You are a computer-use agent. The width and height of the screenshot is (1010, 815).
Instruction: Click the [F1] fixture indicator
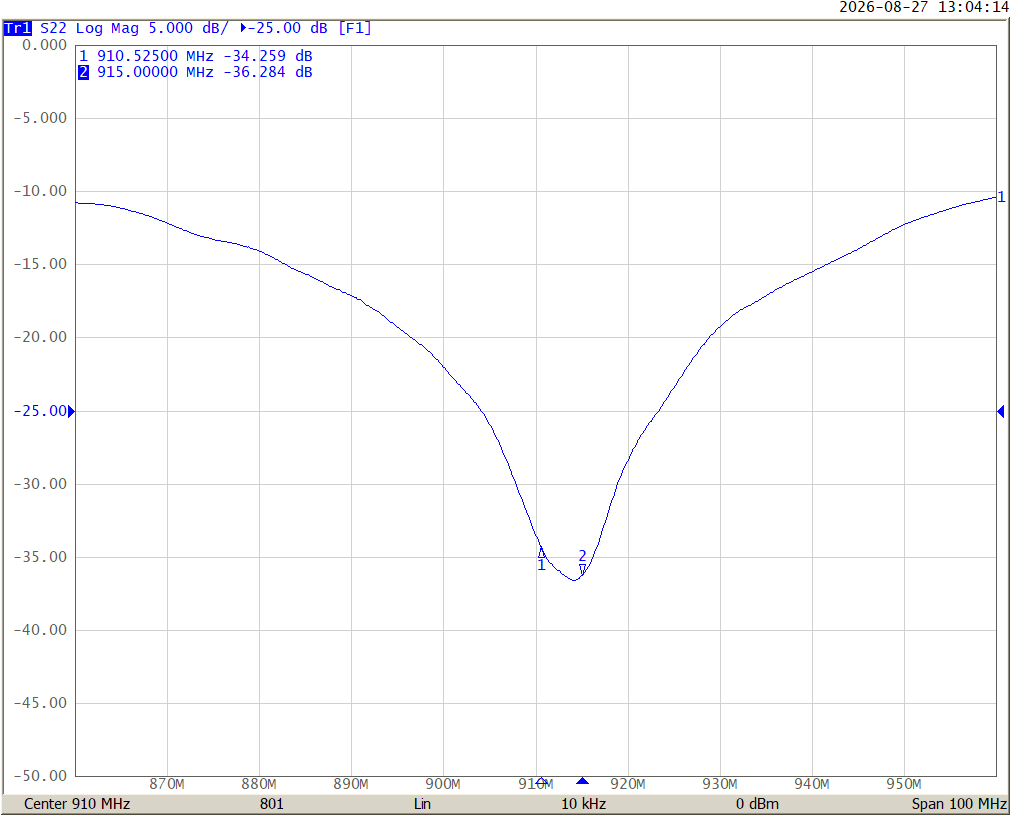(x=355, y=28)
